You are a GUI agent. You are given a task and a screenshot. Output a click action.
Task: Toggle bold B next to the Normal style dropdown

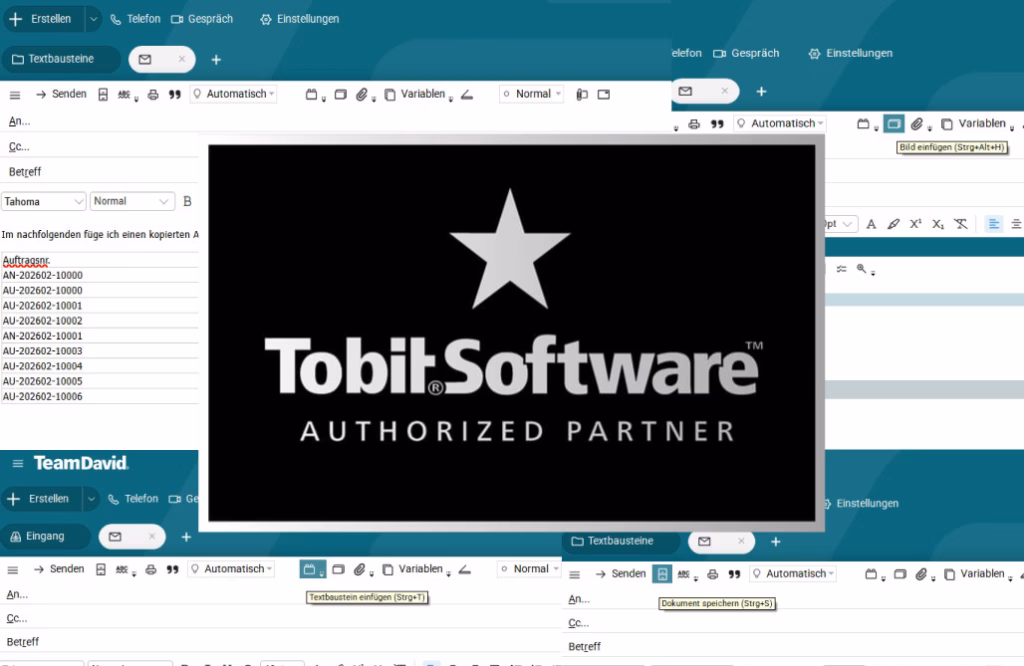coord(187,201)
